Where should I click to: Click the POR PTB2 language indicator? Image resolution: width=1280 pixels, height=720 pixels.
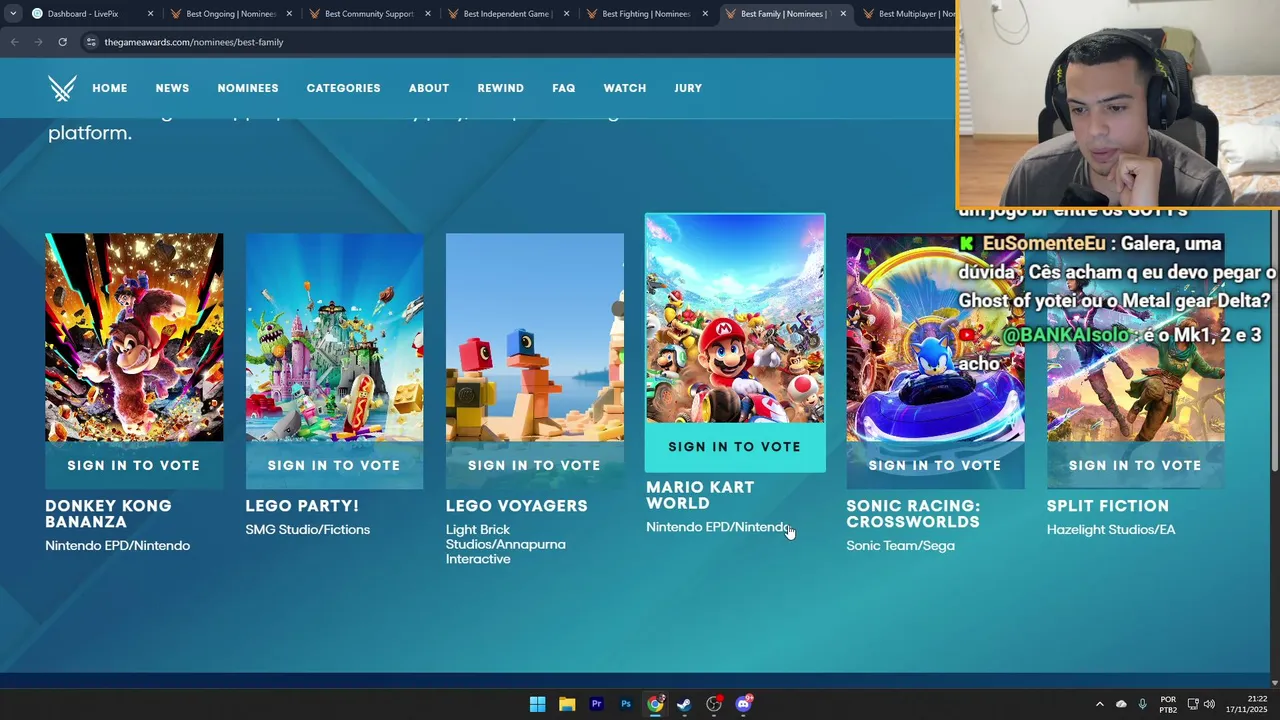(1168, 704)
